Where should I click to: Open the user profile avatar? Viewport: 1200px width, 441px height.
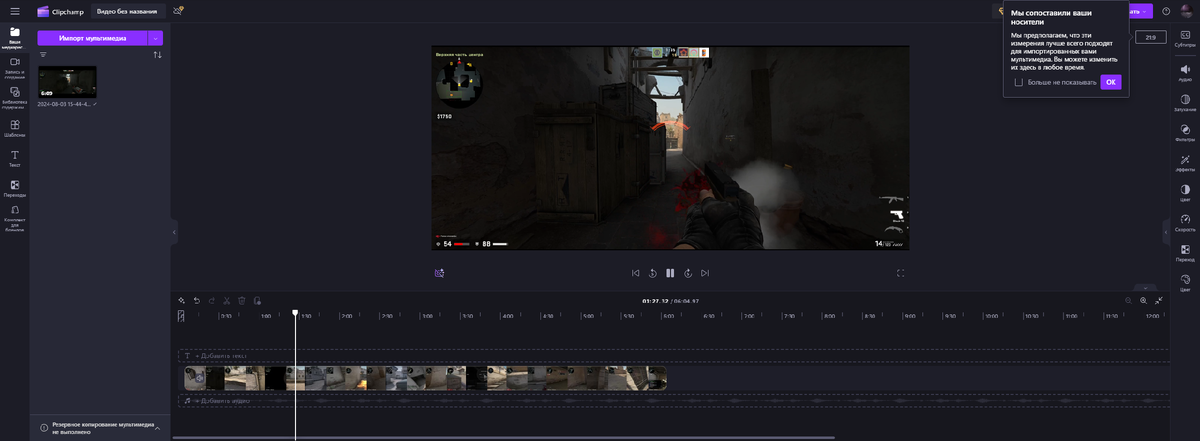(1185, 11)
